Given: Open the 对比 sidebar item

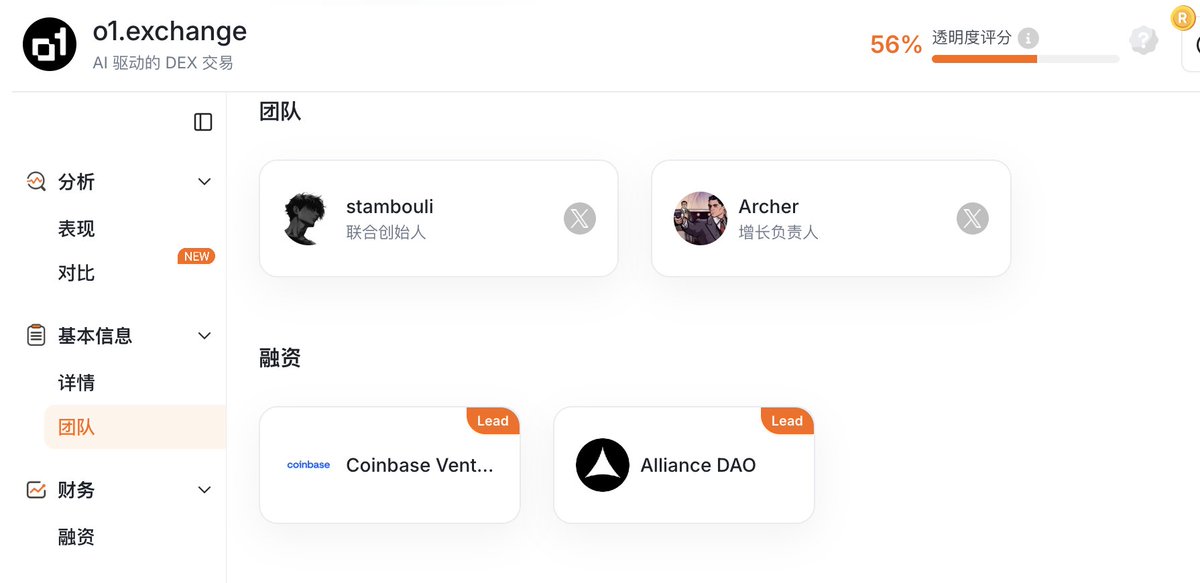Looking at the screenshot, I should click(76, 273).
